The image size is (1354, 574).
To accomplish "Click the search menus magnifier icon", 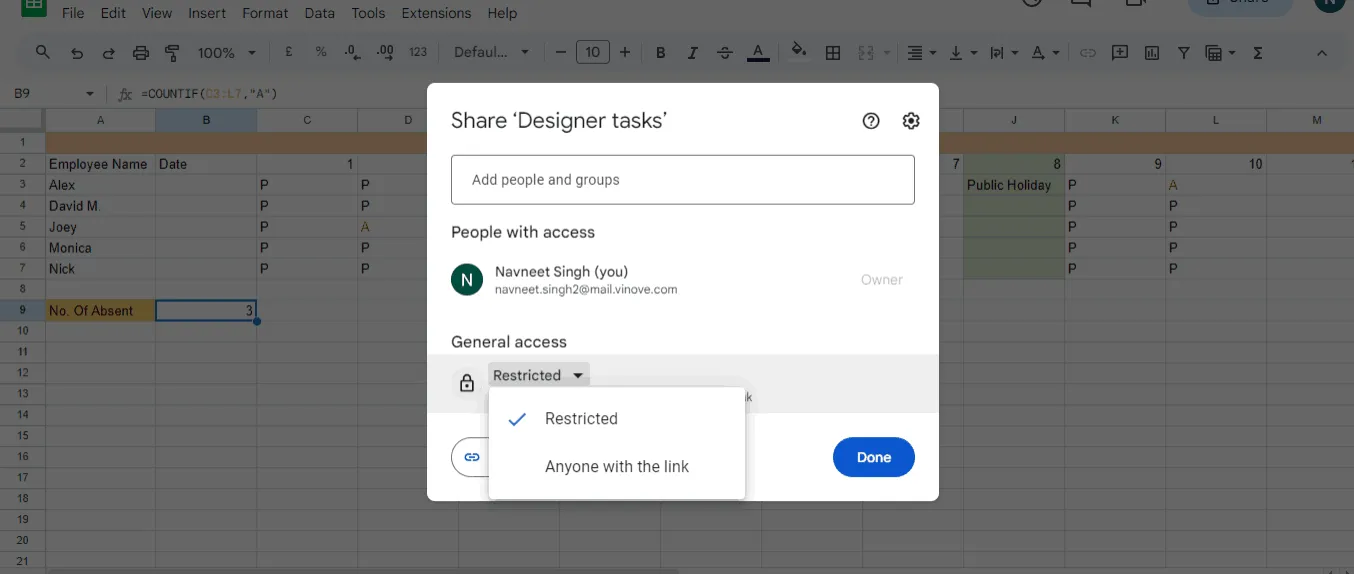I will click(42, 53).
